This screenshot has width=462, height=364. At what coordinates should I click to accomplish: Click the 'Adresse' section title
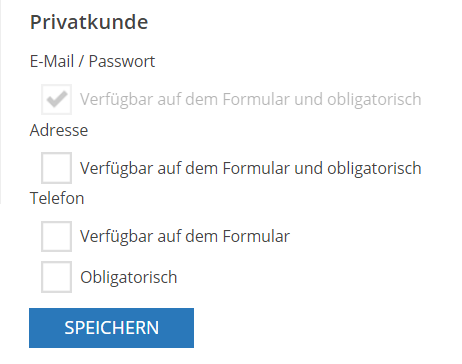click(x=59, y=130)
